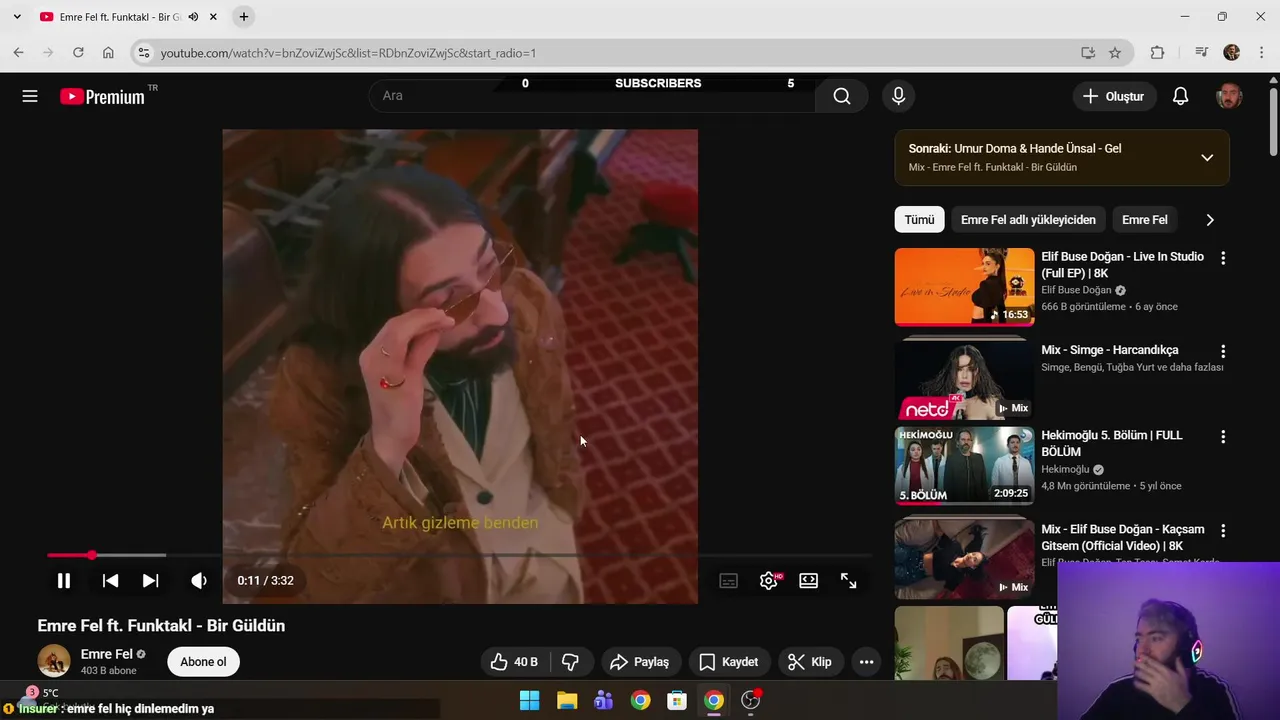Viewport: 1280px width, 720px height.
Task: View site information icon in address bar
Action: coord(144,53)
